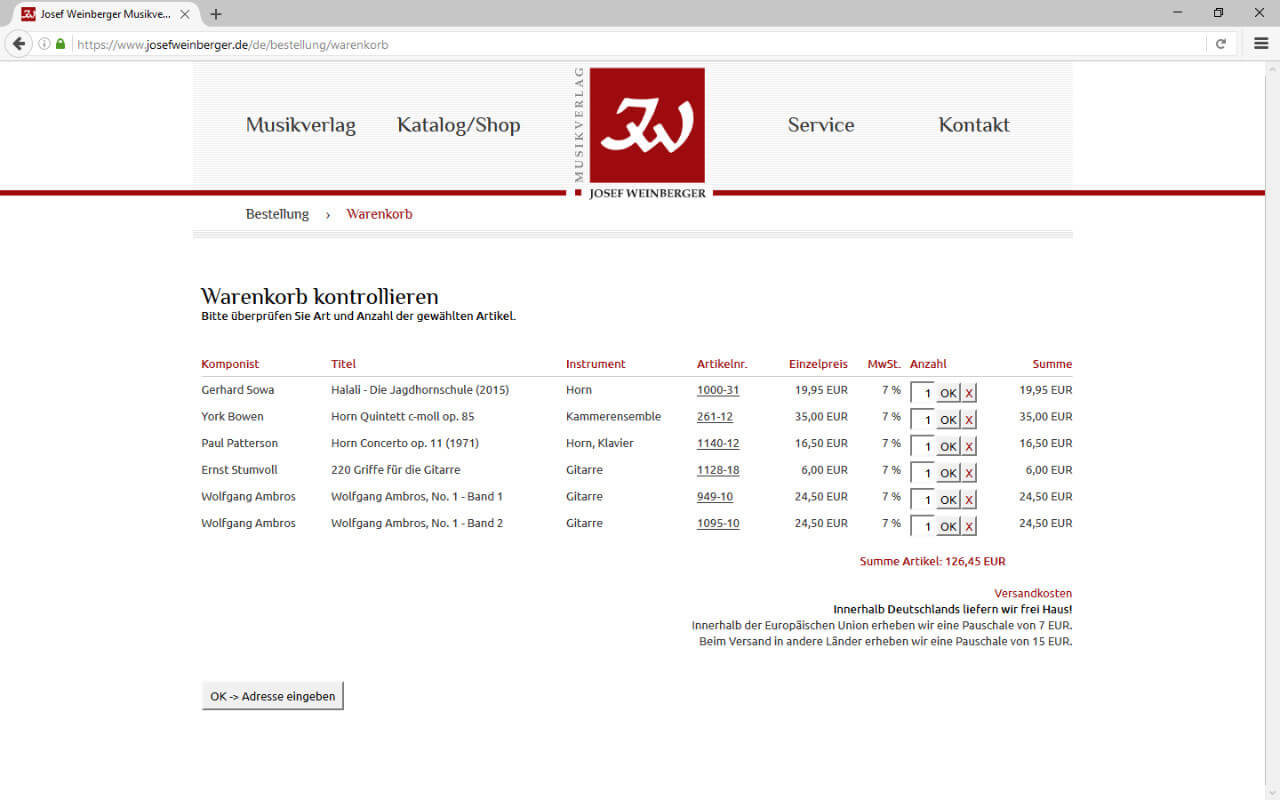Open article number 261-12 link
This screenshot has height=800, width=1280.
click(715, 417)
